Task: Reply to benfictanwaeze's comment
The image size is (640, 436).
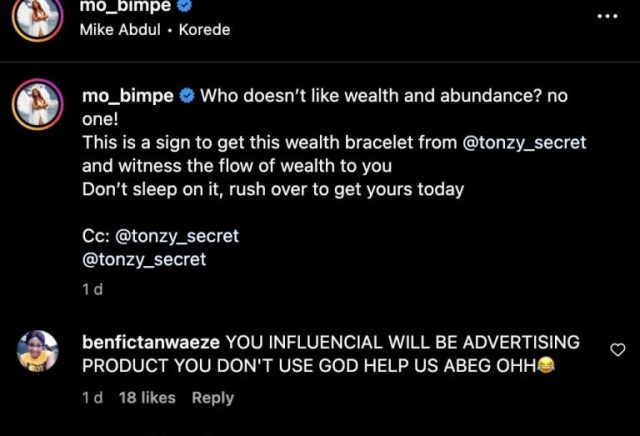Action: (x=213, y=398)
